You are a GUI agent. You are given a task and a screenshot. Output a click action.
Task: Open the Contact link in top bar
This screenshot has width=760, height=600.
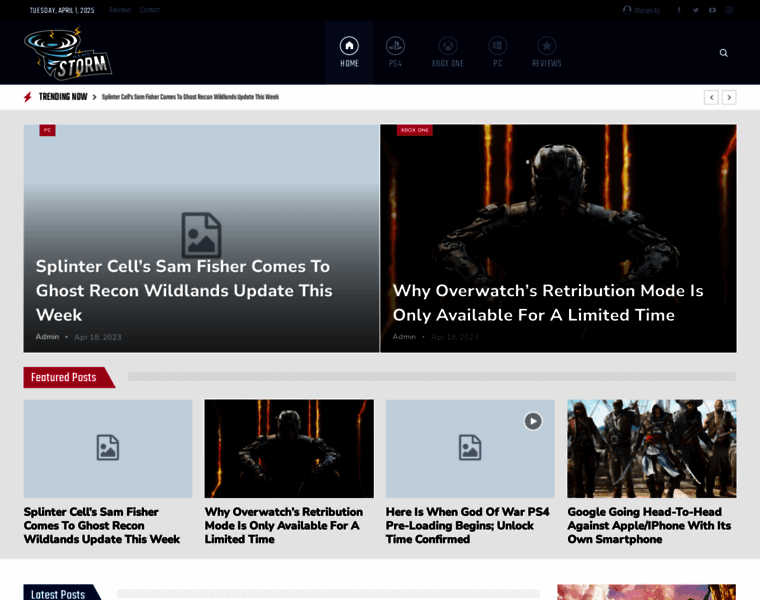tap(150, 10)
